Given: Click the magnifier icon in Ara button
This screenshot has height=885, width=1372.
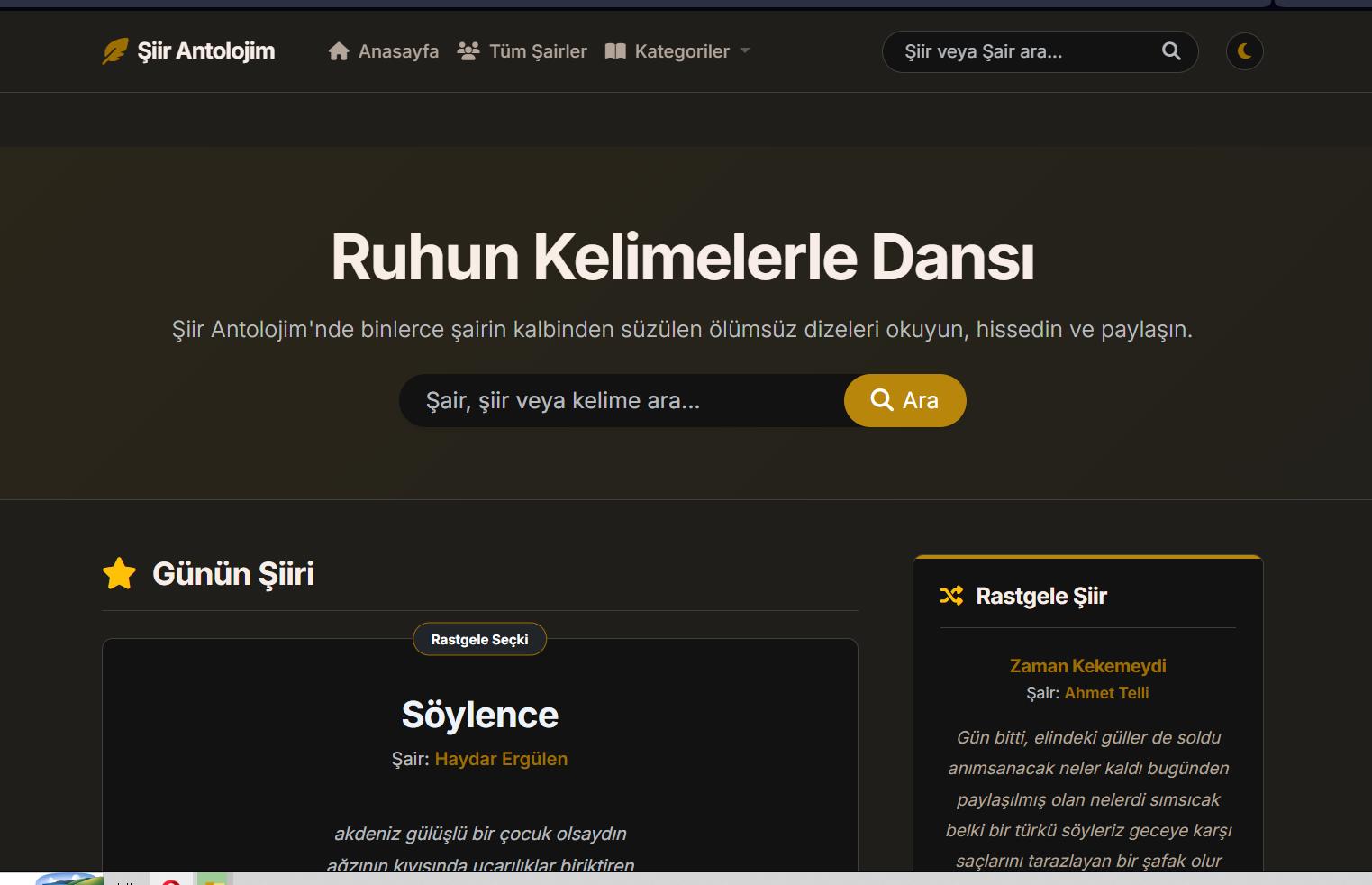Looking at the screenshot, I should coord(882,400).
